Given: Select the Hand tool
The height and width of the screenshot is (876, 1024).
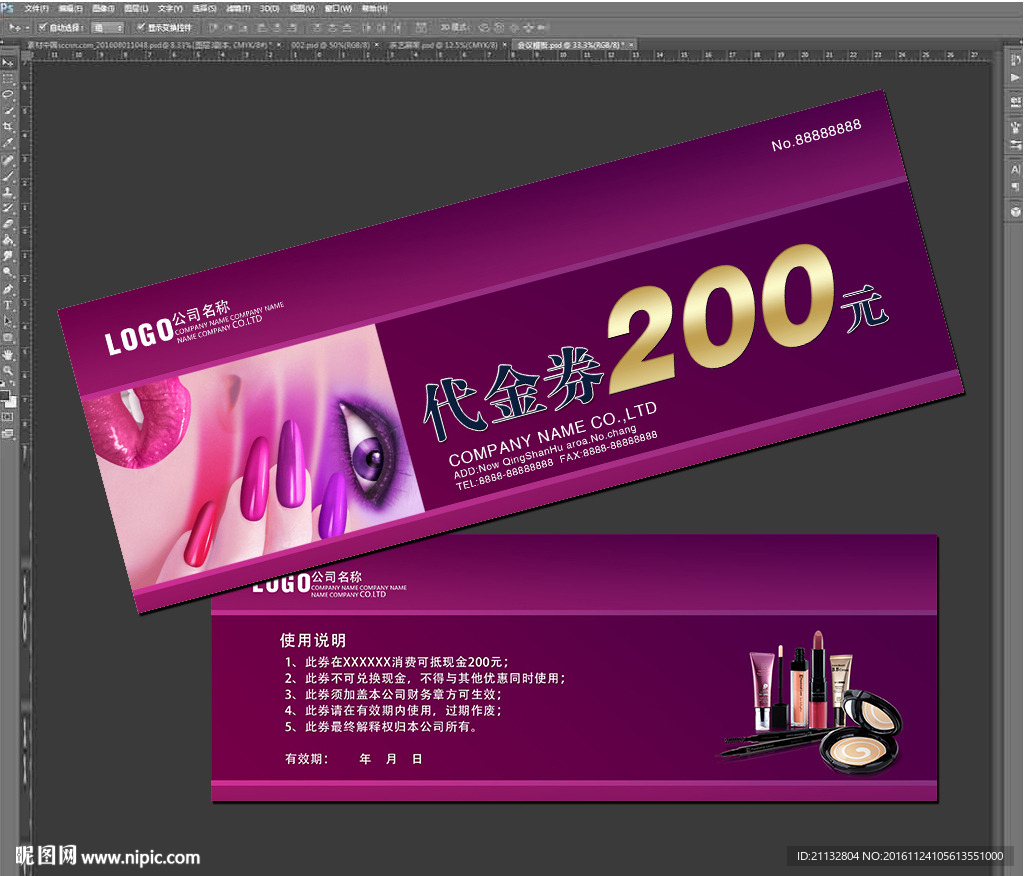Looking at the screenshot, I should (8, 355).
